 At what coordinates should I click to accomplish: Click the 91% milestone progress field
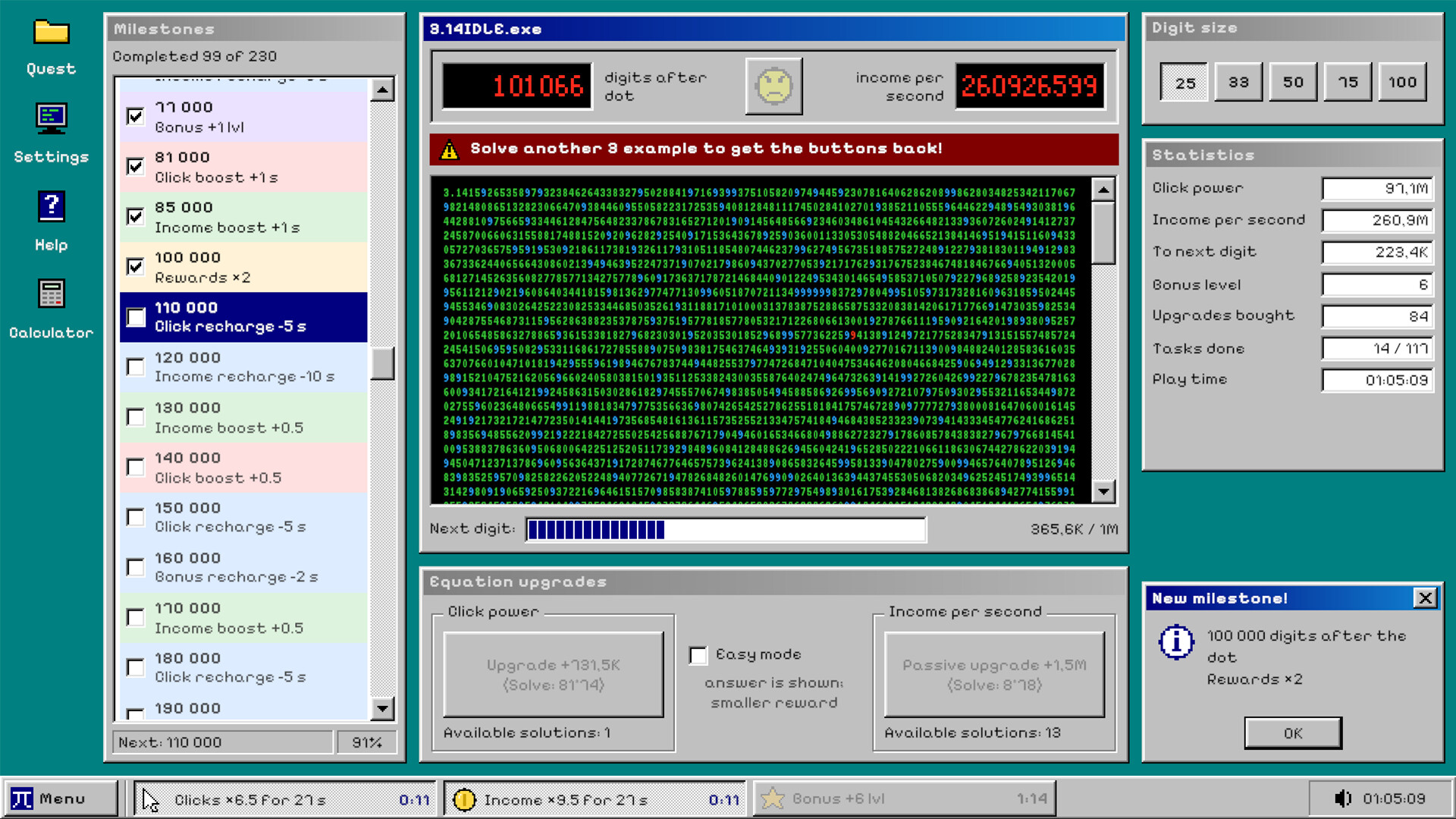367,742
